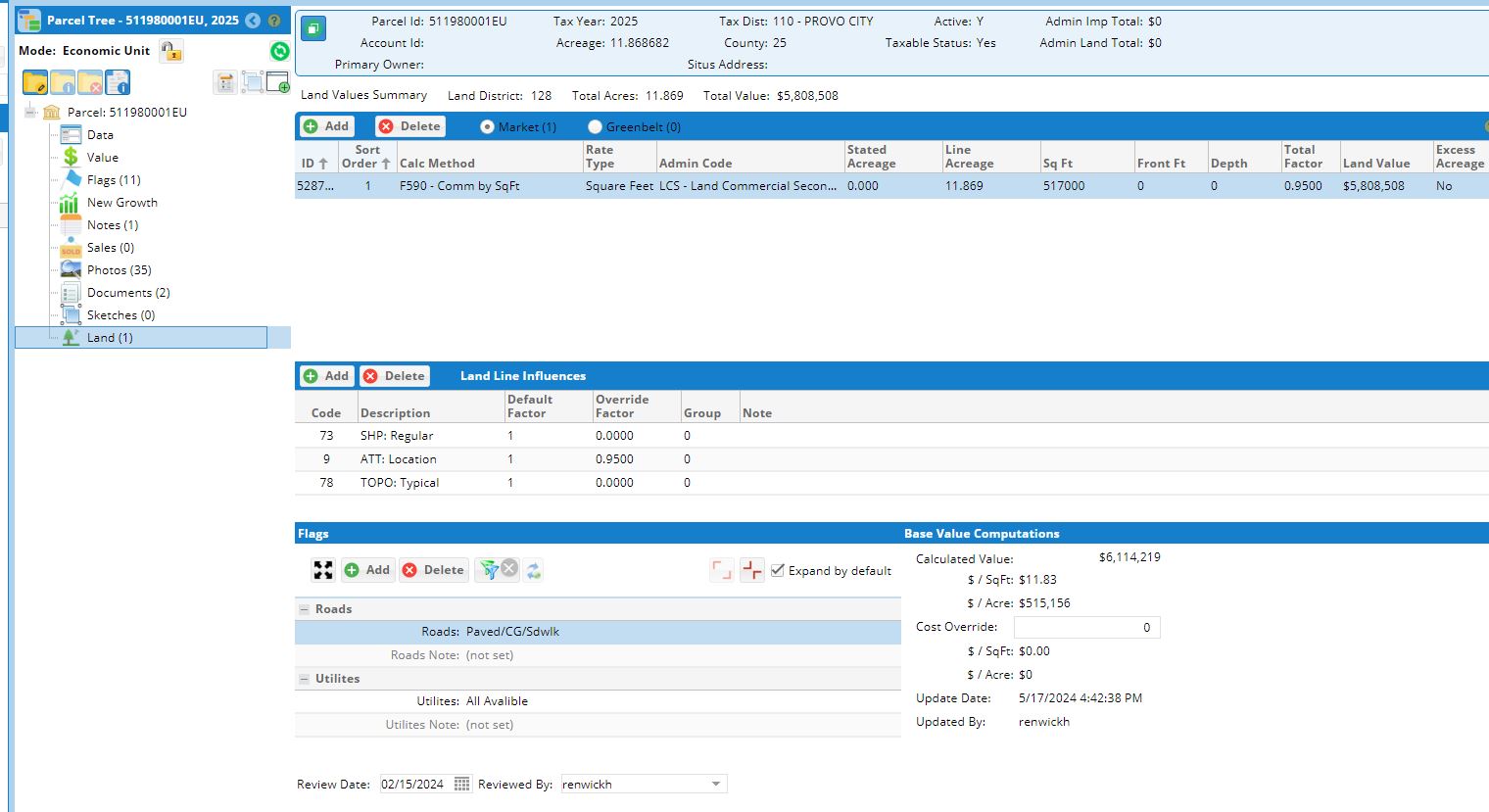Open Parcel Tree help question mark
1489x812 pixels.
tap(273, 20)
